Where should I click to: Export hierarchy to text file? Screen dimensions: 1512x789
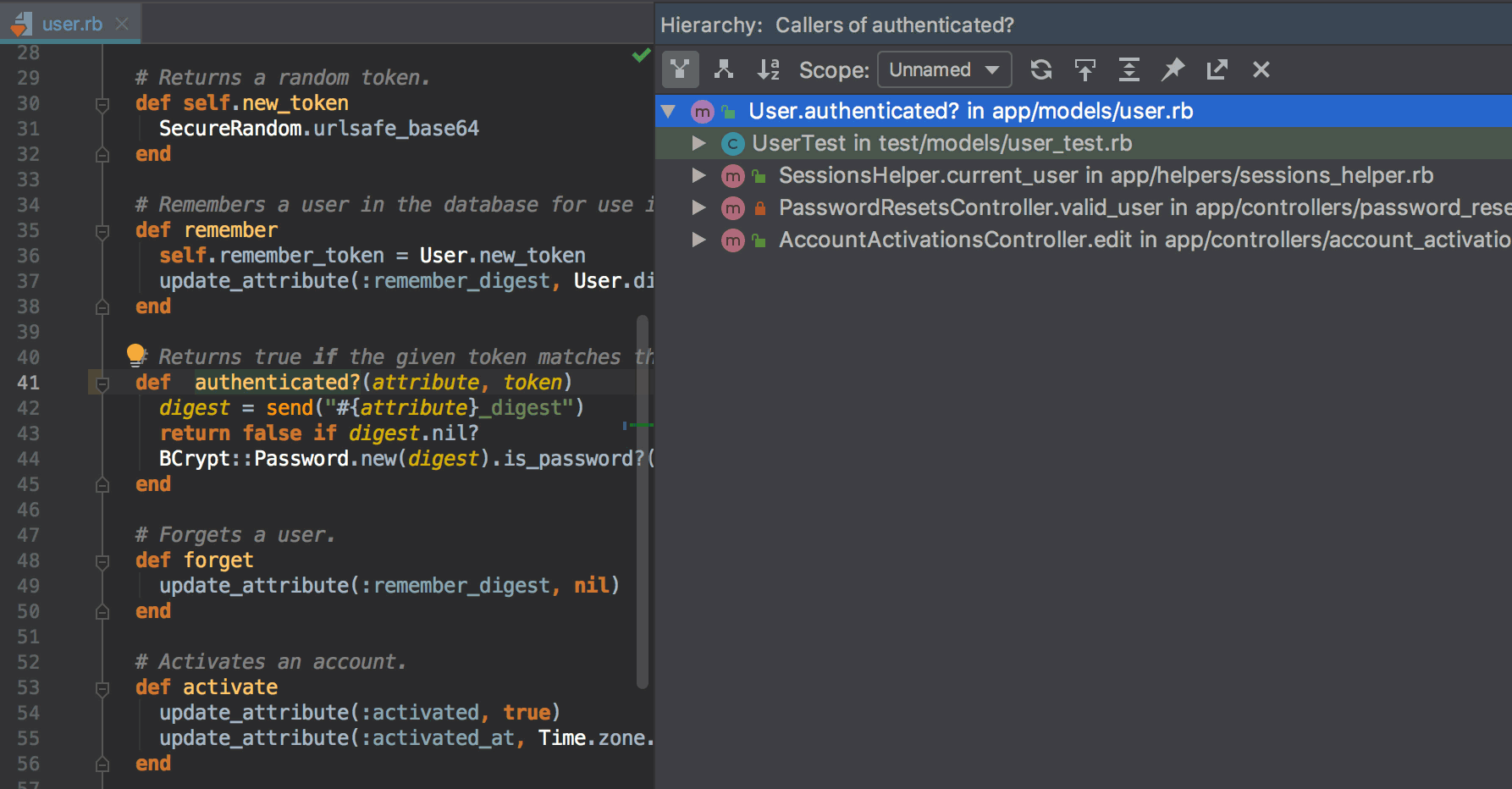tap(1217, 69)
